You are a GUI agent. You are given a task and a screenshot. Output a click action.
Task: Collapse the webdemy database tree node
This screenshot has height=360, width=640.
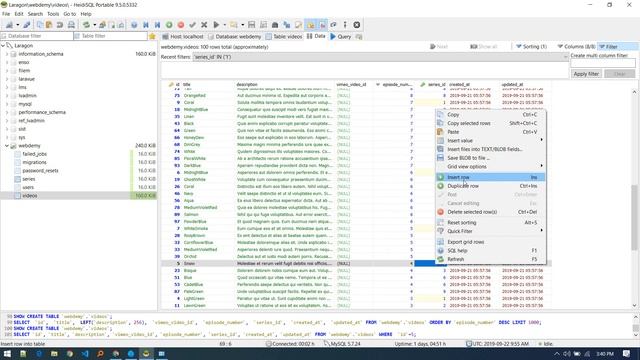7,146
